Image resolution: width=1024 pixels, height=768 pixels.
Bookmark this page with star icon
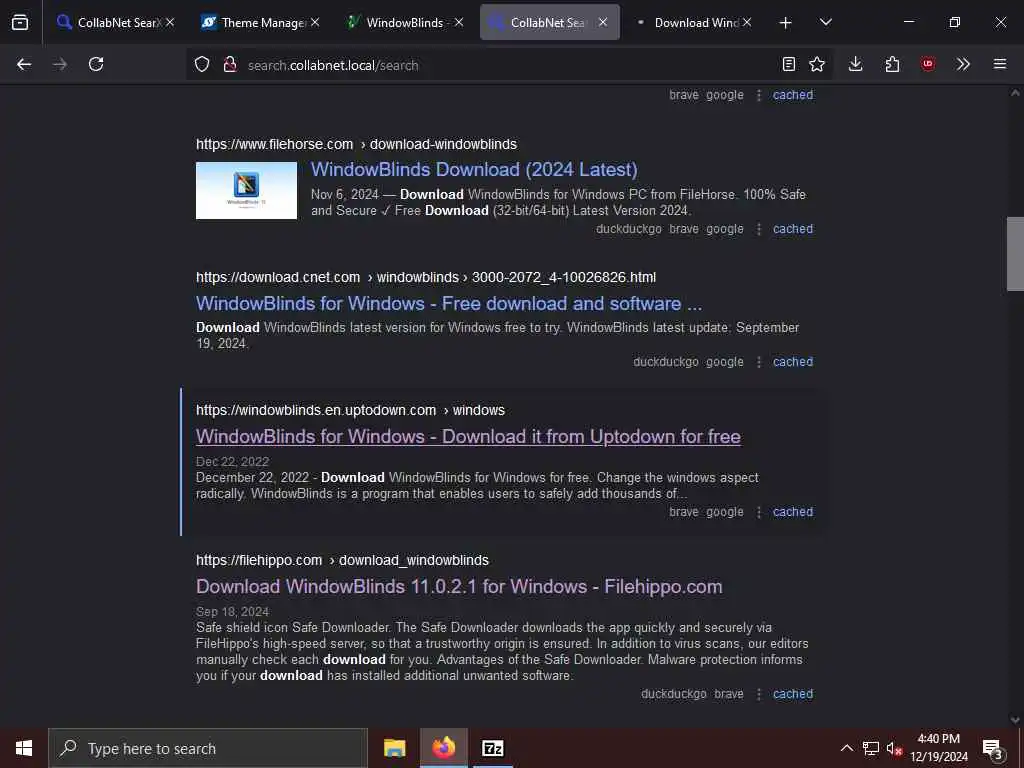point(817,64)
